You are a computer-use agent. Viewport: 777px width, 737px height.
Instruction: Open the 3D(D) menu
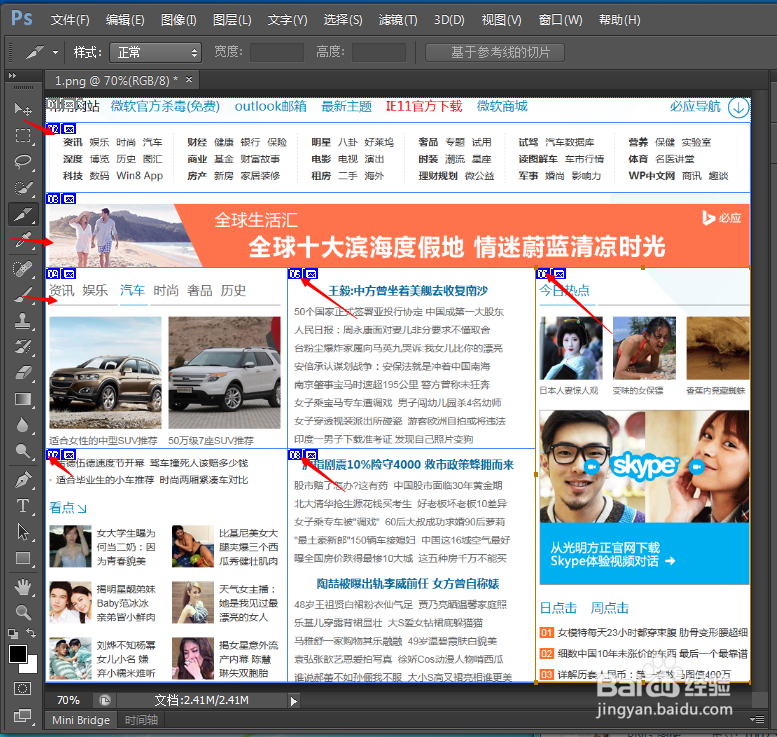click(449, 20)
